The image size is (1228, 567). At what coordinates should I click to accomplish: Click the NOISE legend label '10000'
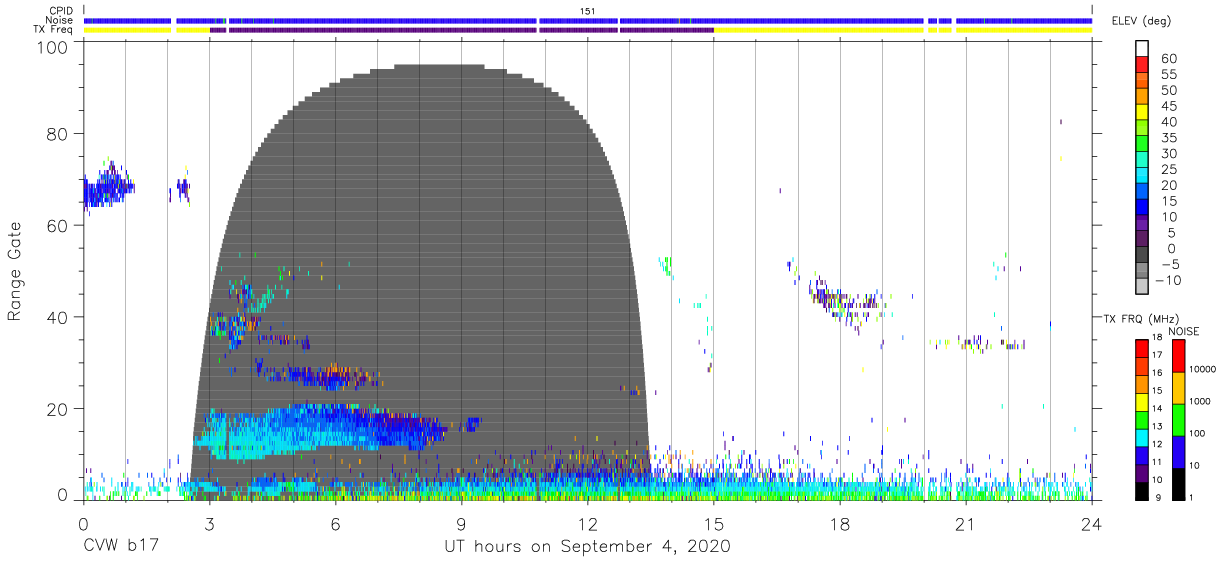tap(1203, 370)
